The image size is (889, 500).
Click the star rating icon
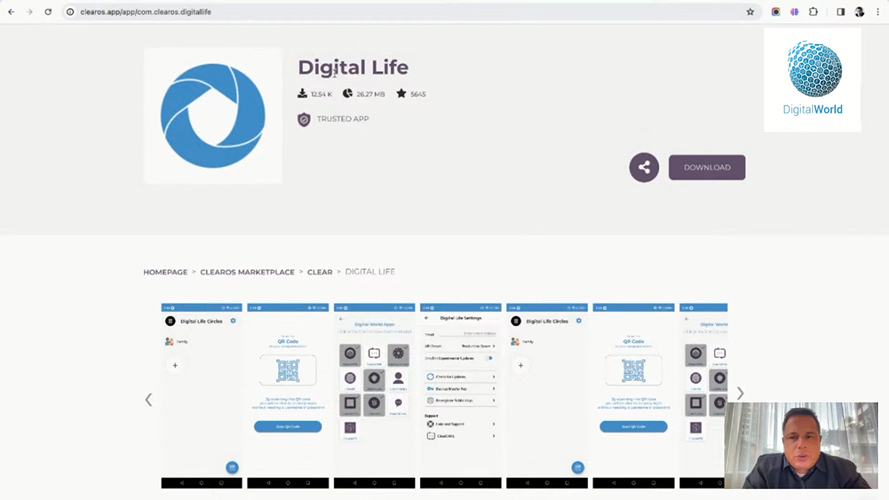point(401,94)
